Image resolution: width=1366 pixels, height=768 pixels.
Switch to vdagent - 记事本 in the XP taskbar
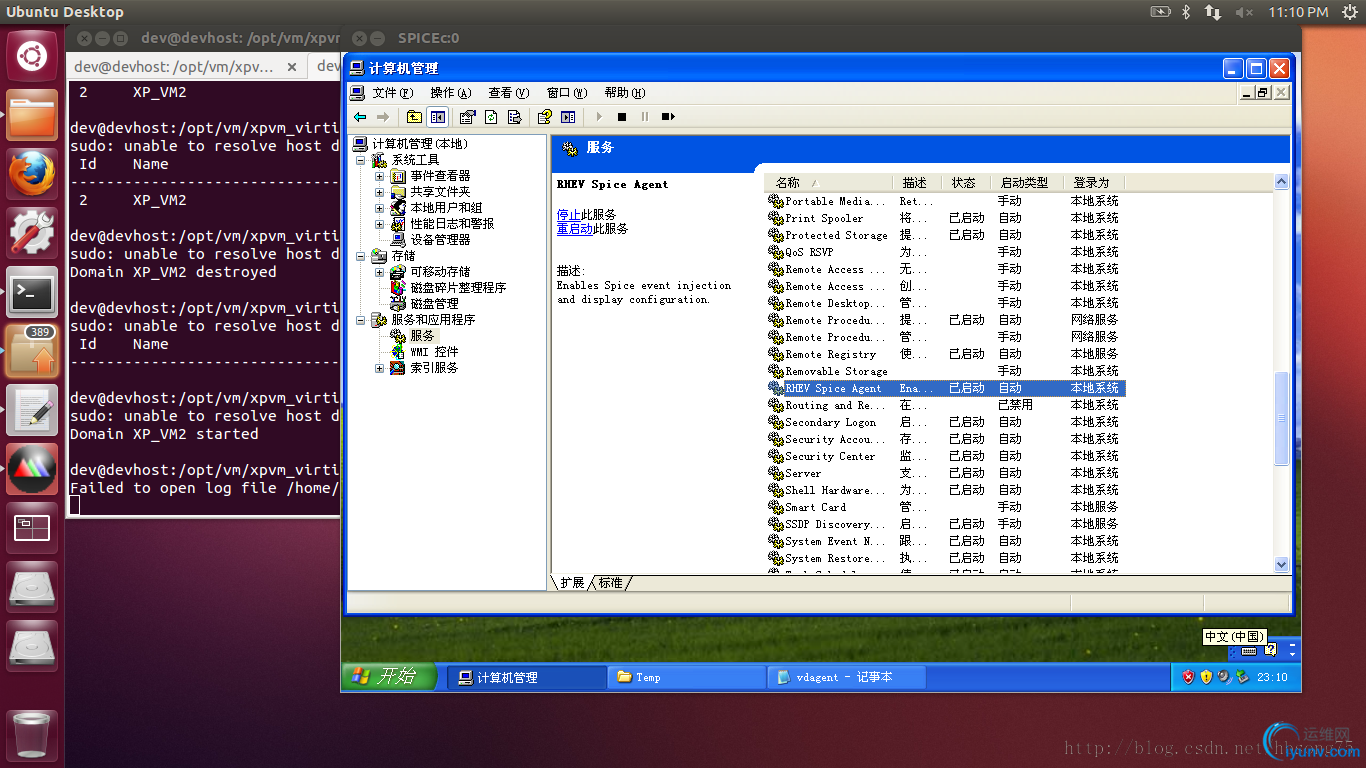(x=846, y=677)
